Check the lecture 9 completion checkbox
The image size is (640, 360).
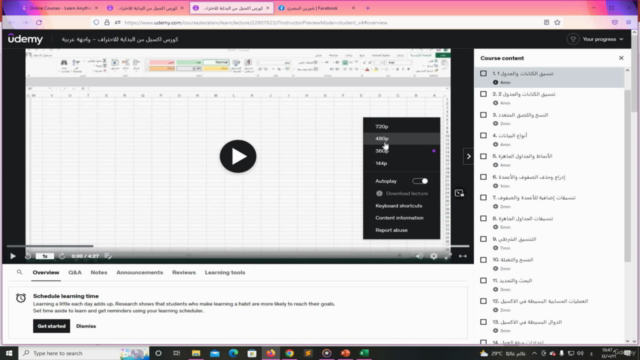pos(483,239)
